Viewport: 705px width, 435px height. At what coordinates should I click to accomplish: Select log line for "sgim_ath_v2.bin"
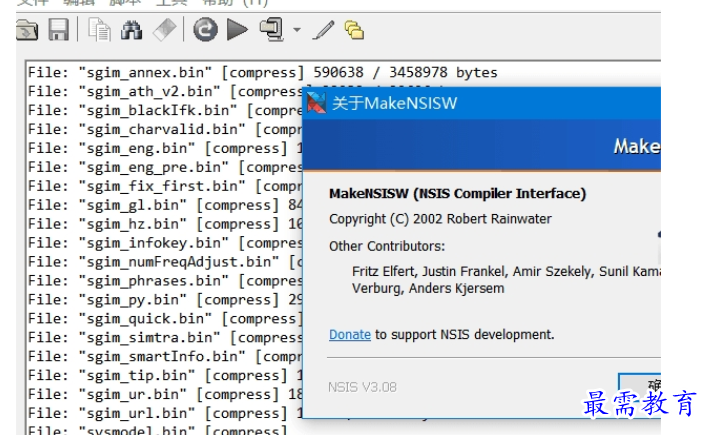tap(165, 91)
